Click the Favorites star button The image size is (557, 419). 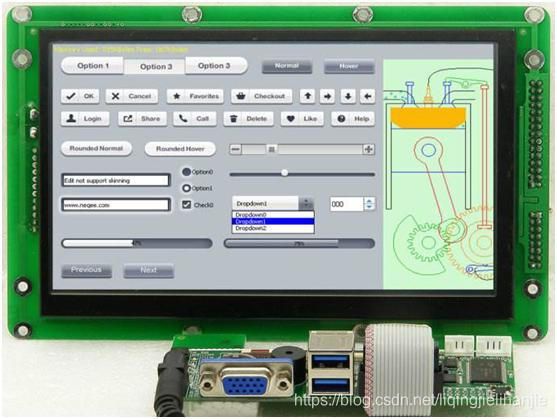pyautogui.click(x=195, y=96)
